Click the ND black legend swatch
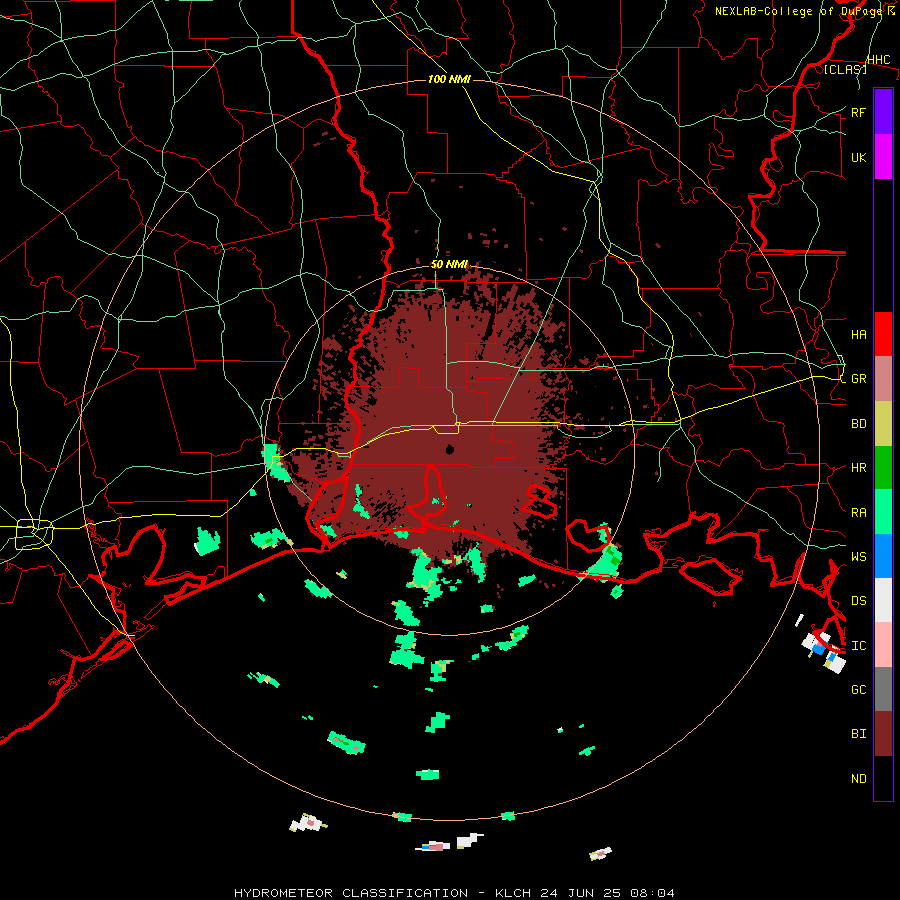Screen dimensions: 900x900 point(883,778)
